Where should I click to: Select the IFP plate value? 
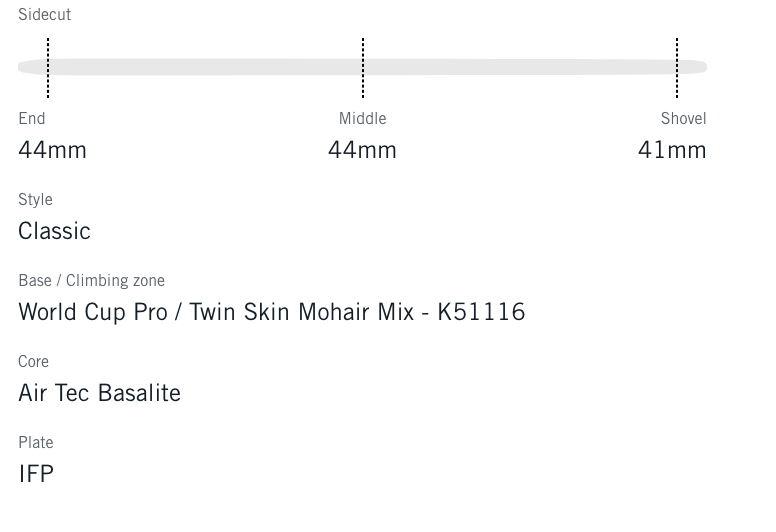coord(36,474)
